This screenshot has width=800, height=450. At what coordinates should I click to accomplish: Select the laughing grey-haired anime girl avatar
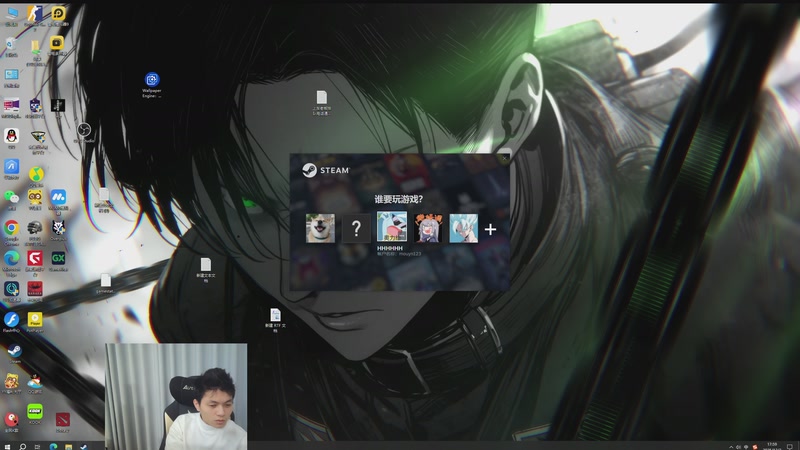(x=428, y=228)
